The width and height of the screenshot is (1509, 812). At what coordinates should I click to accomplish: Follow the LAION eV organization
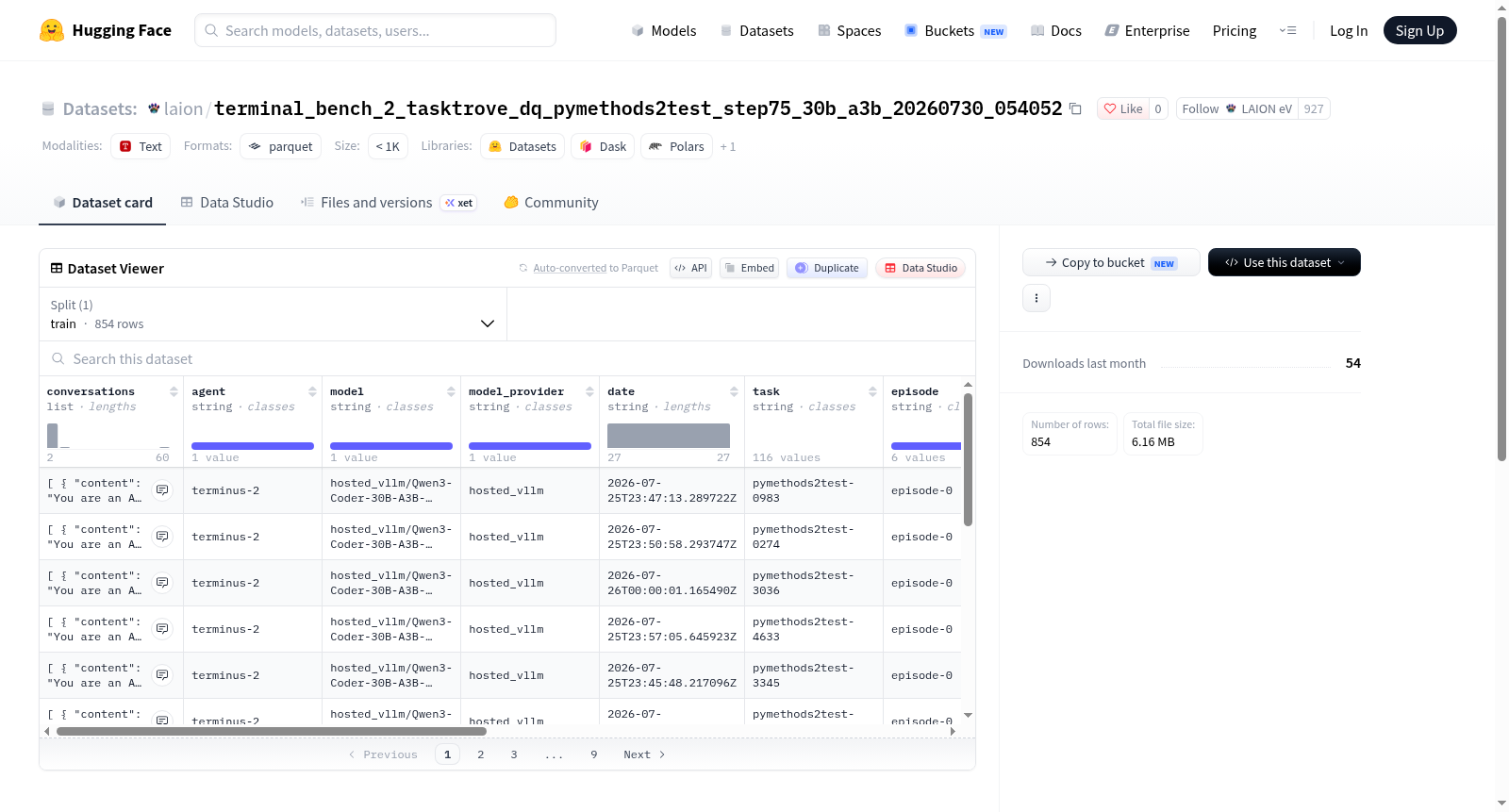[x=1236, y=108]
